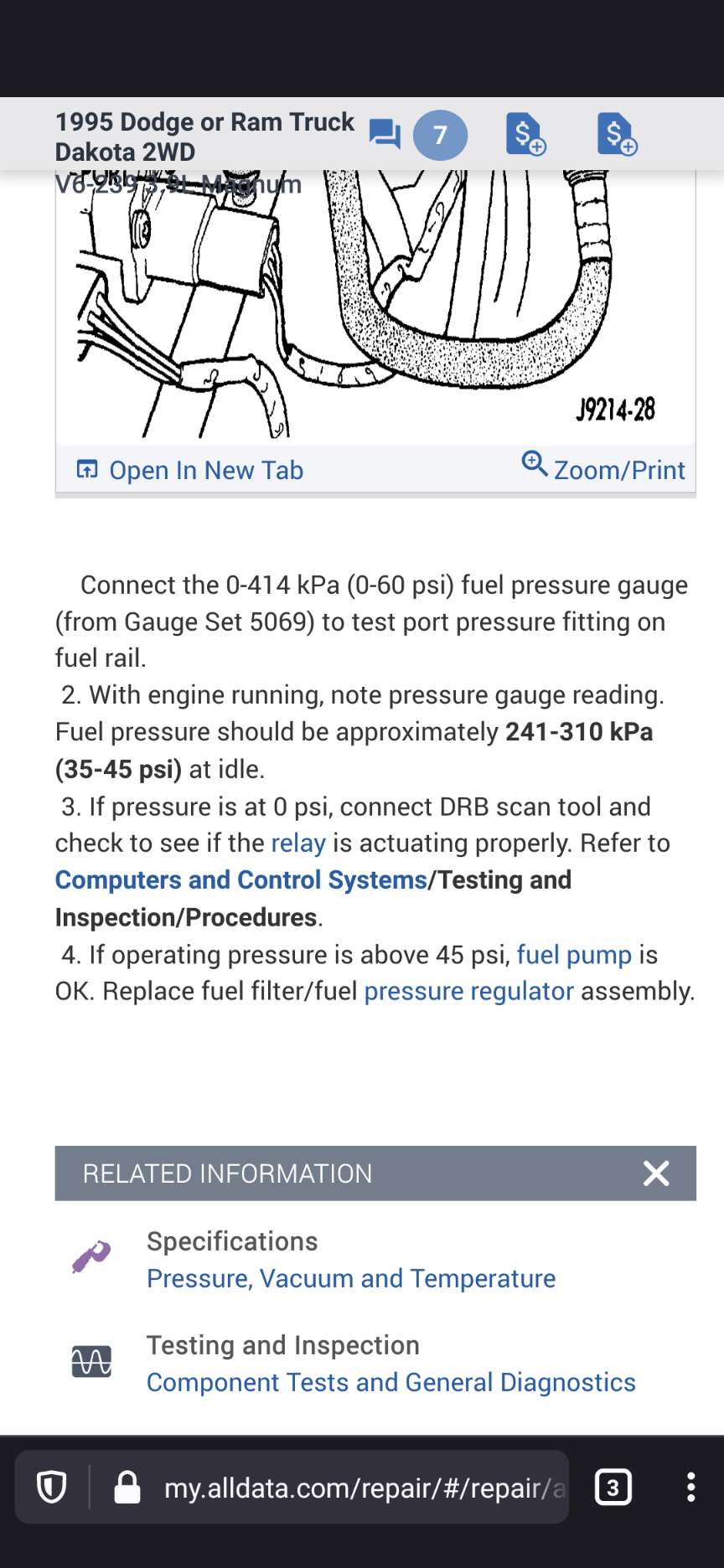Open the browser tab switcher showing 3
The width and height of the screenshot is (724, 1568).
[x=613, y=1488]
